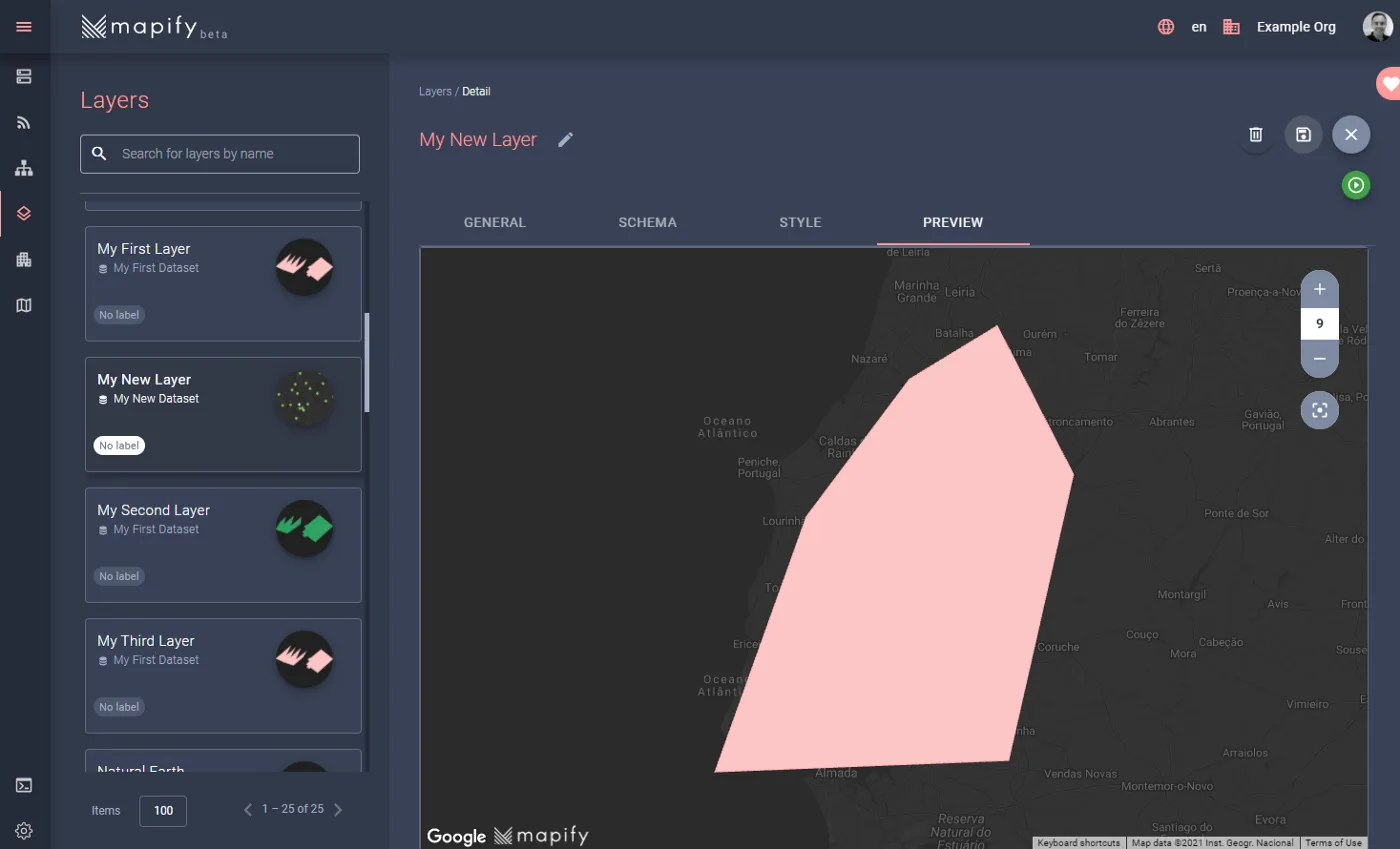Select the My Third Layer card
Viewport: 1400px width, 849px height.
click(223, 676)
